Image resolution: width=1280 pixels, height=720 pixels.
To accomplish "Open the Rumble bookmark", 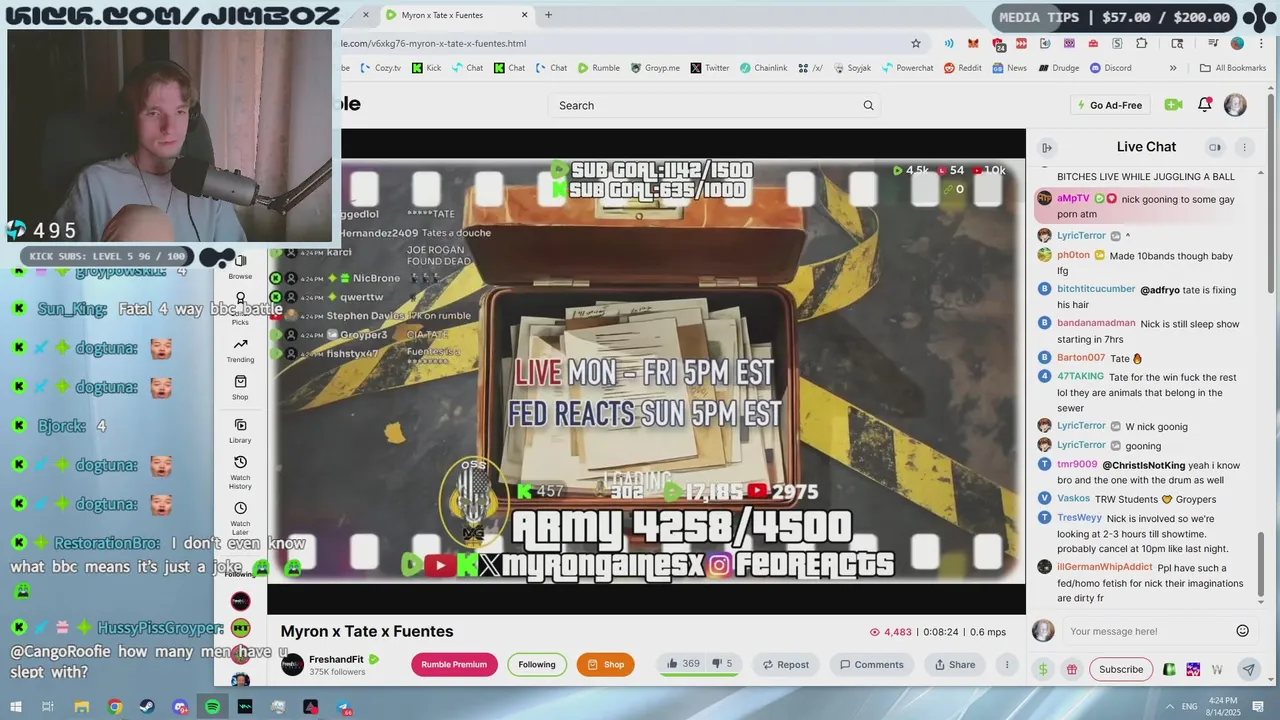I will tap(598, 68).
